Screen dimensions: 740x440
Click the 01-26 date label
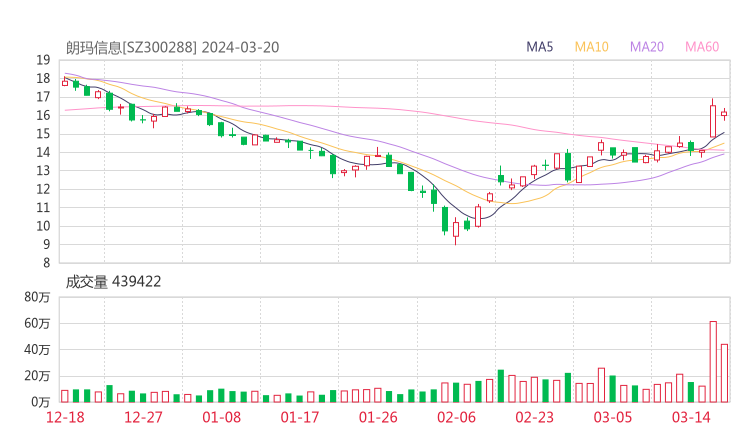click(378, 417)
